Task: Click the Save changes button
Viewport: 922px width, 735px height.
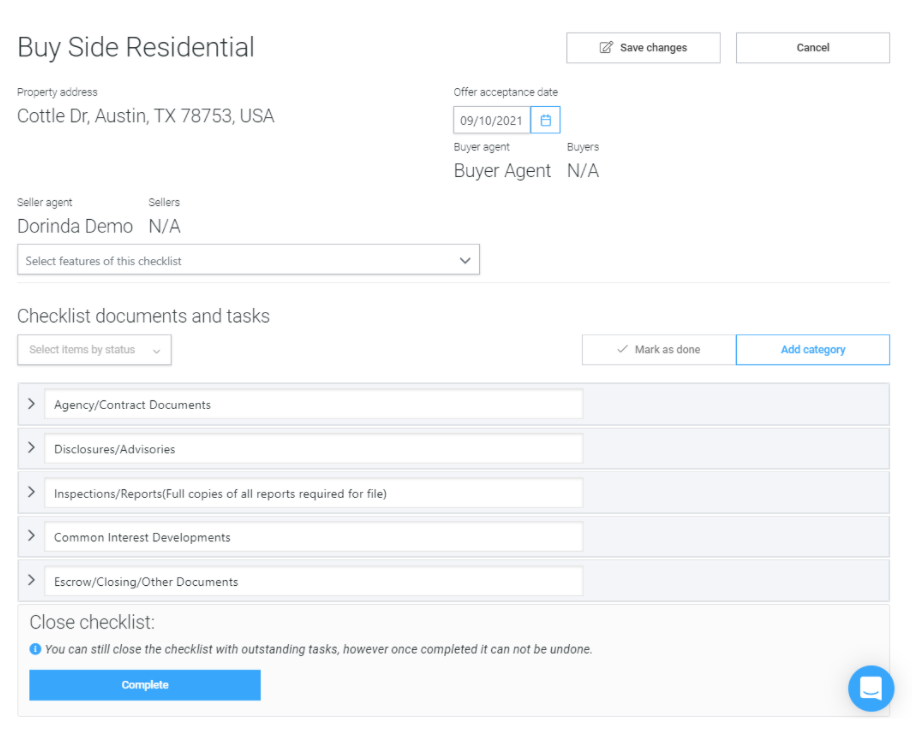Action: coord(643,48)
